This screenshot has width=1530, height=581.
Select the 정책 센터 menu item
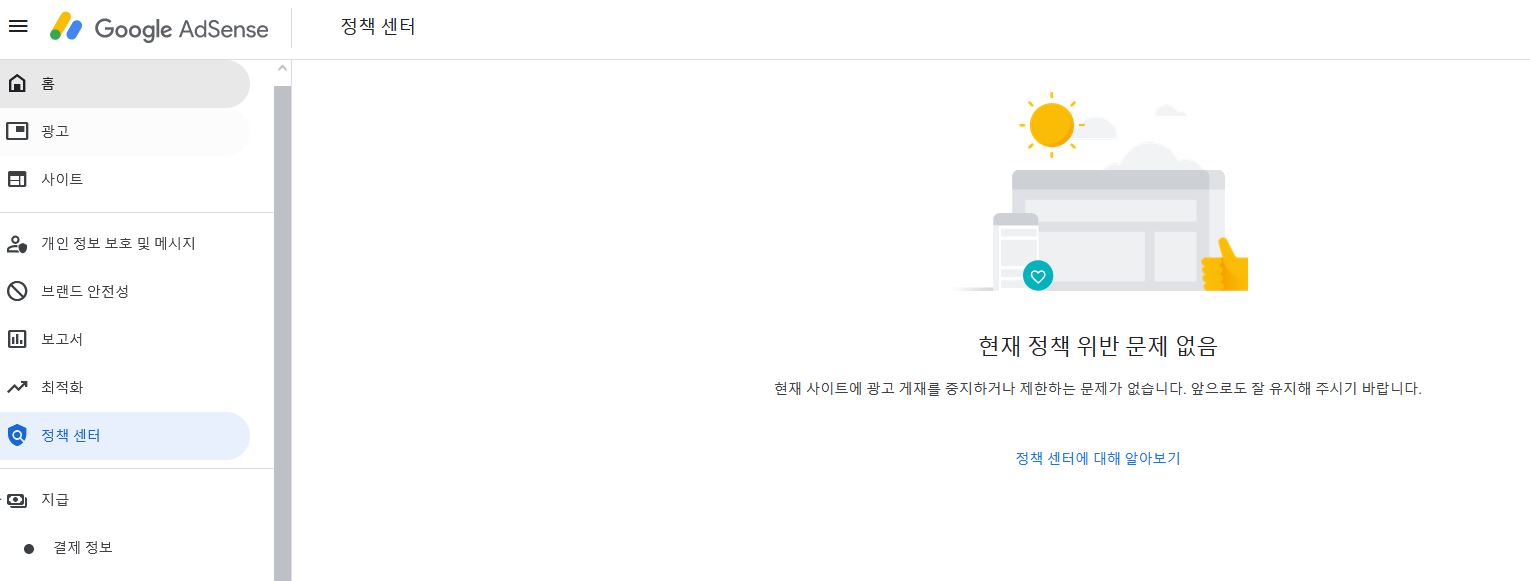tap(125, 435)
